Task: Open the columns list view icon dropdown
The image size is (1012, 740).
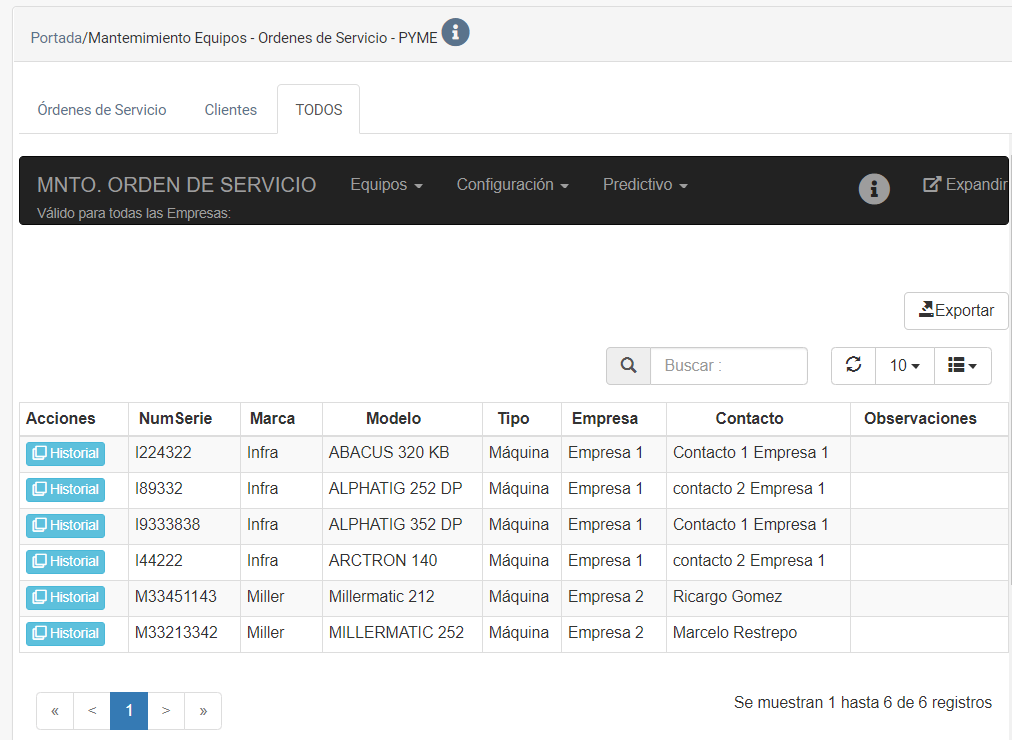Action: coord(962,366)
